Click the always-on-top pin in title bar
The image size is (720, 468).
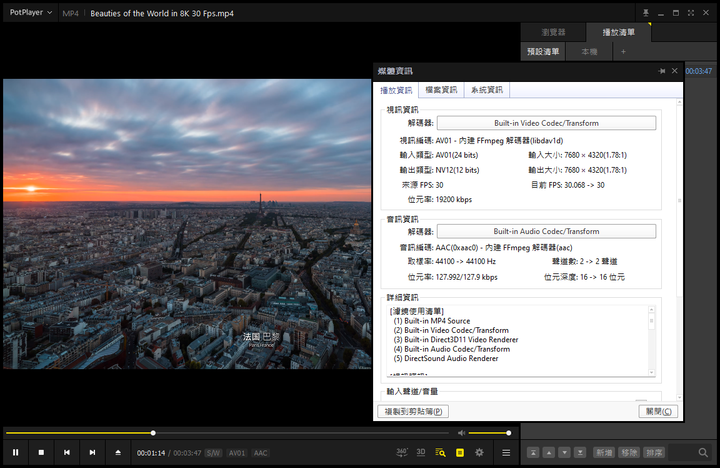(x=646, y=13)
